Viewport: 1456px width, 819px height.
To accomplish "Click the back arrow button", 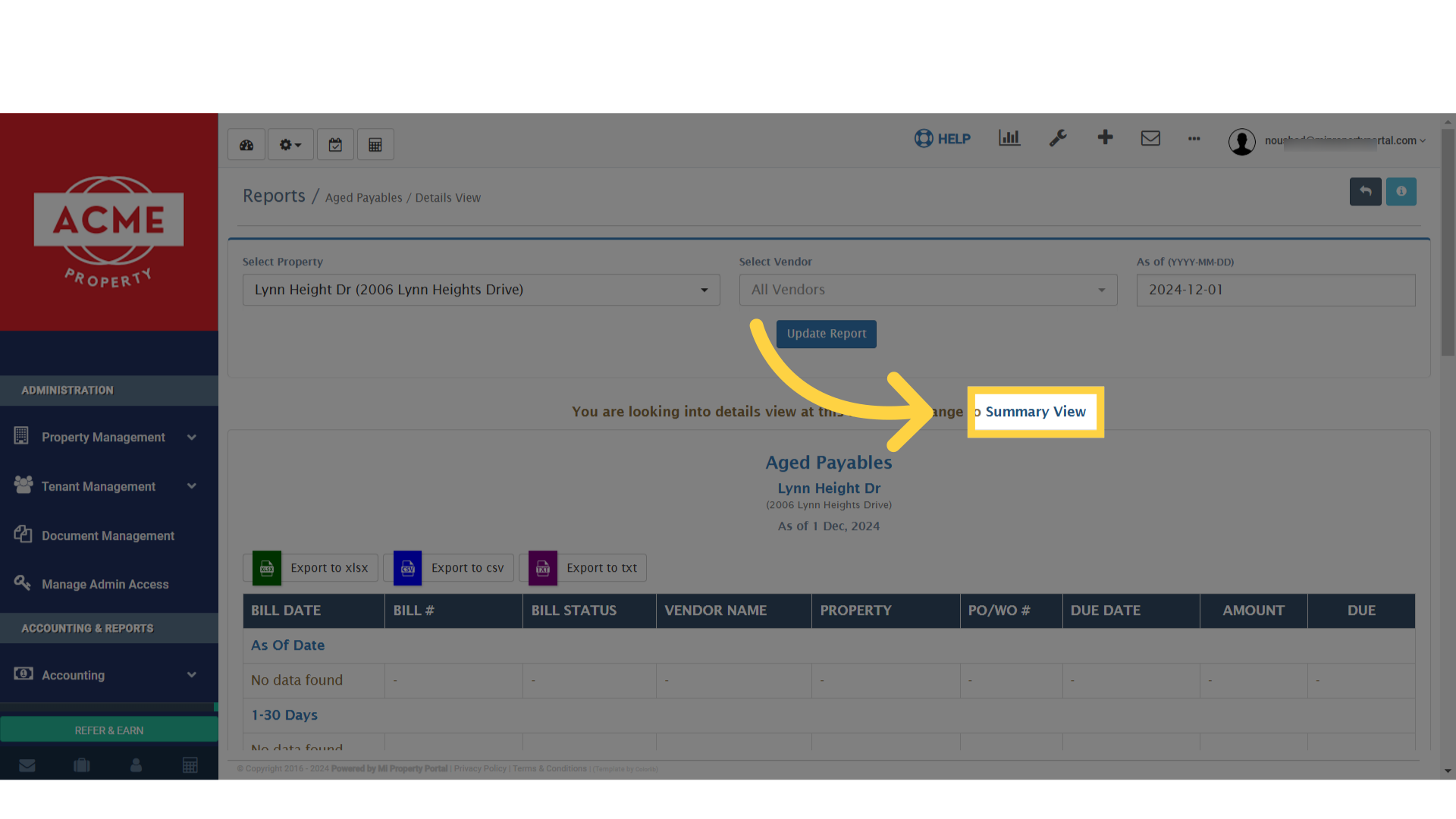I will [1365, 192].
